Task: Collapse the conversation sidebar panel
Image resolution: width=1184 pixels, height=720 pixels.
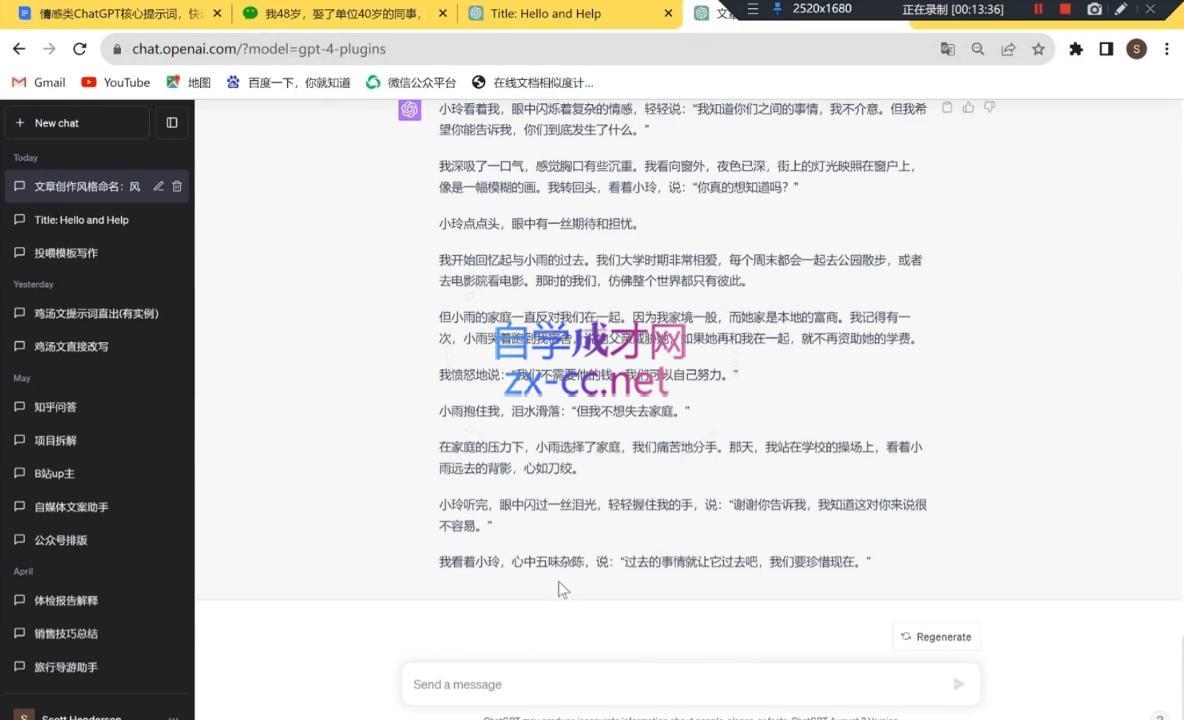Action: point(171,122)
